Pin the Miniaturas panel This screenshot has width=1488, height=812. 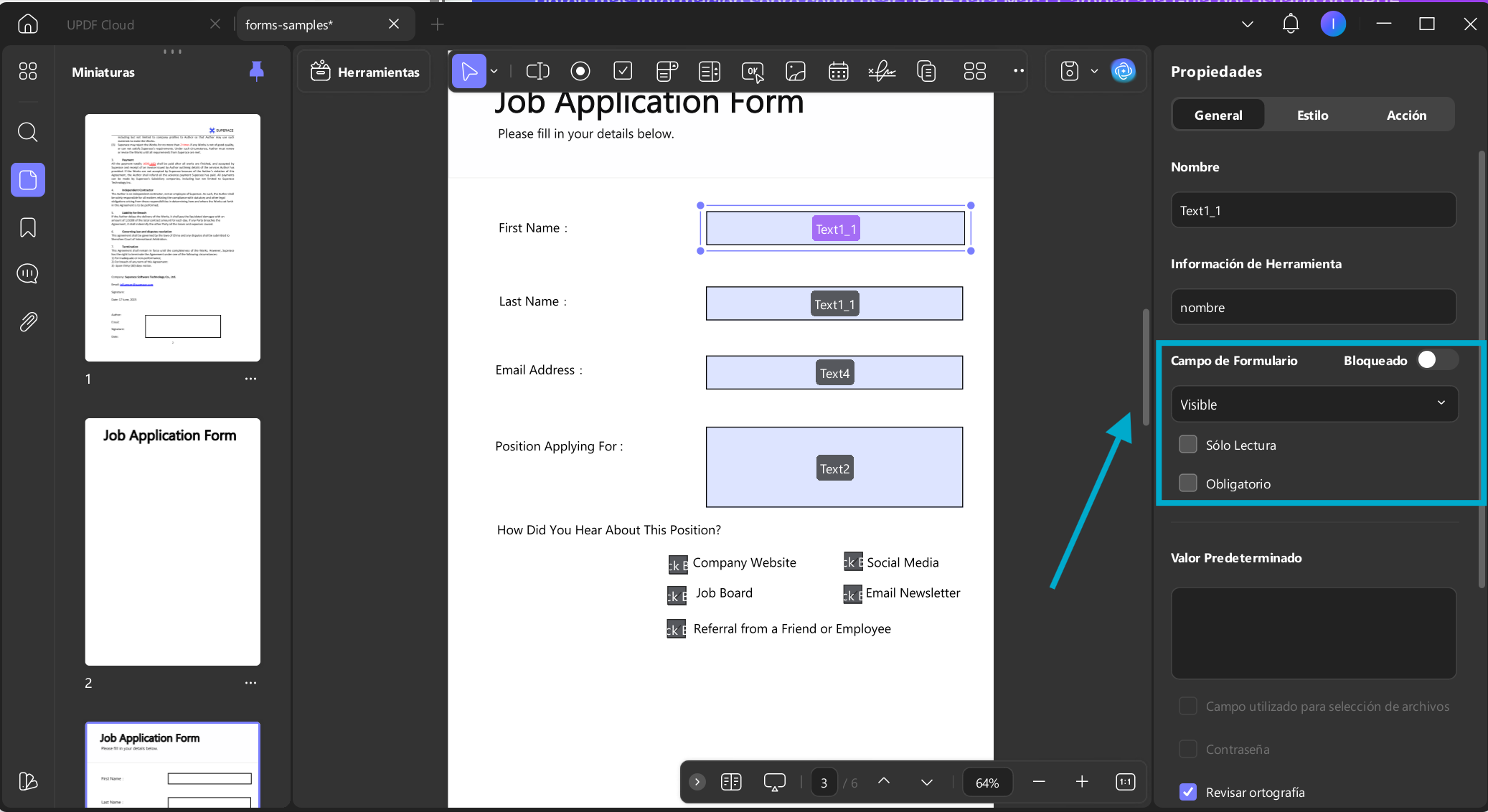point(256,71)
